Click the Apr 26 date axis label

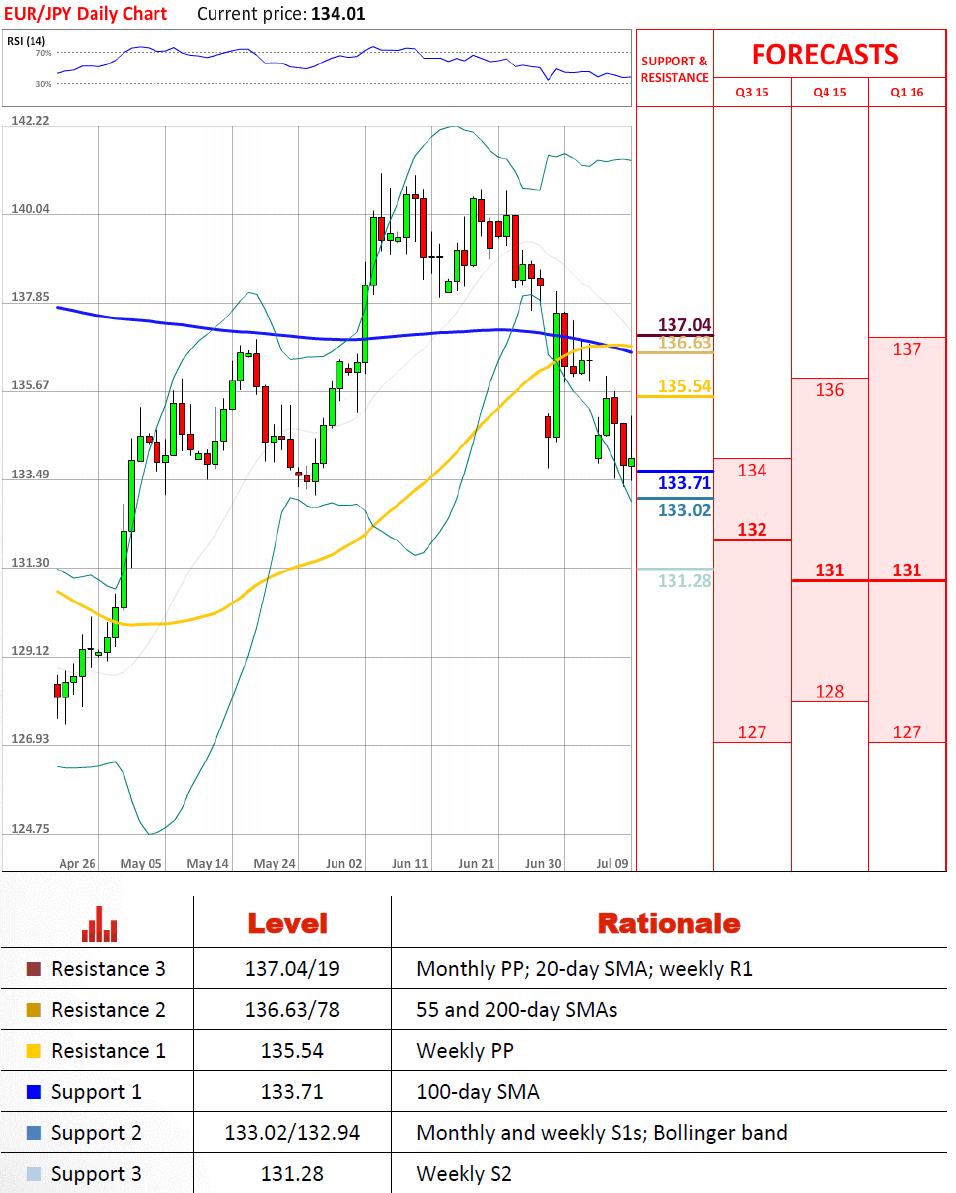(78, 864)
